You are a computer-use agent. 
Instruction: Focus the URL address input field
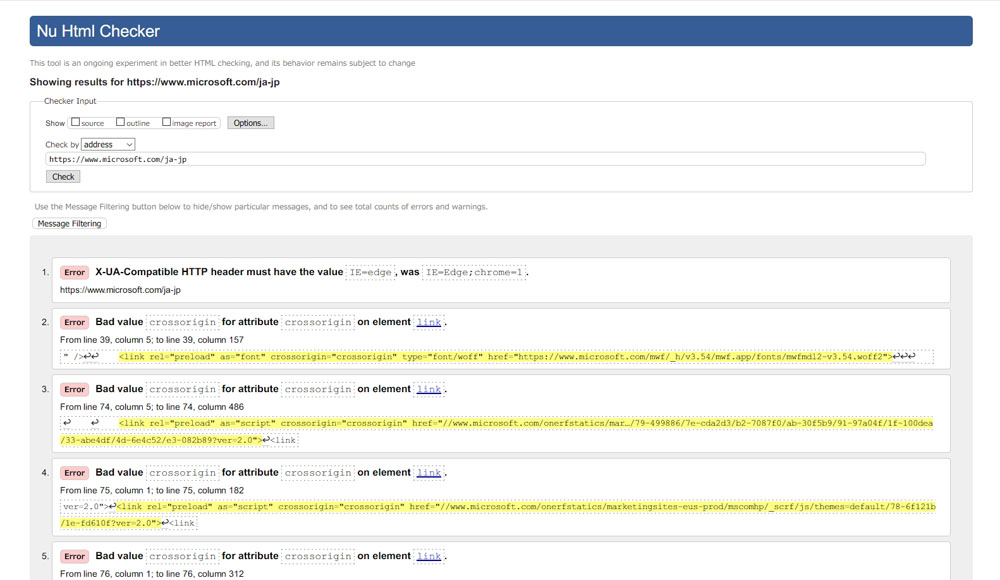[485, 160]
